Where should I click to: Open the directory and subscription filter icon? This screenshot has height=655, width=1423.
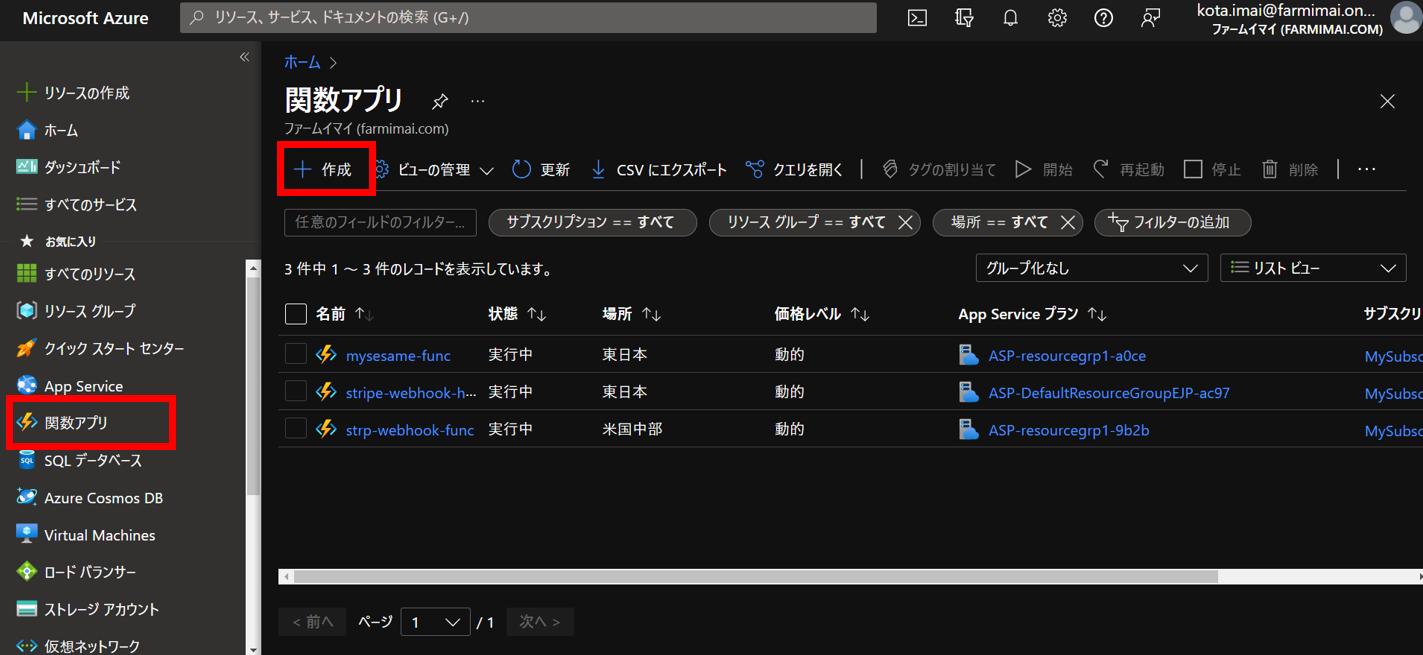coord(964,18)
